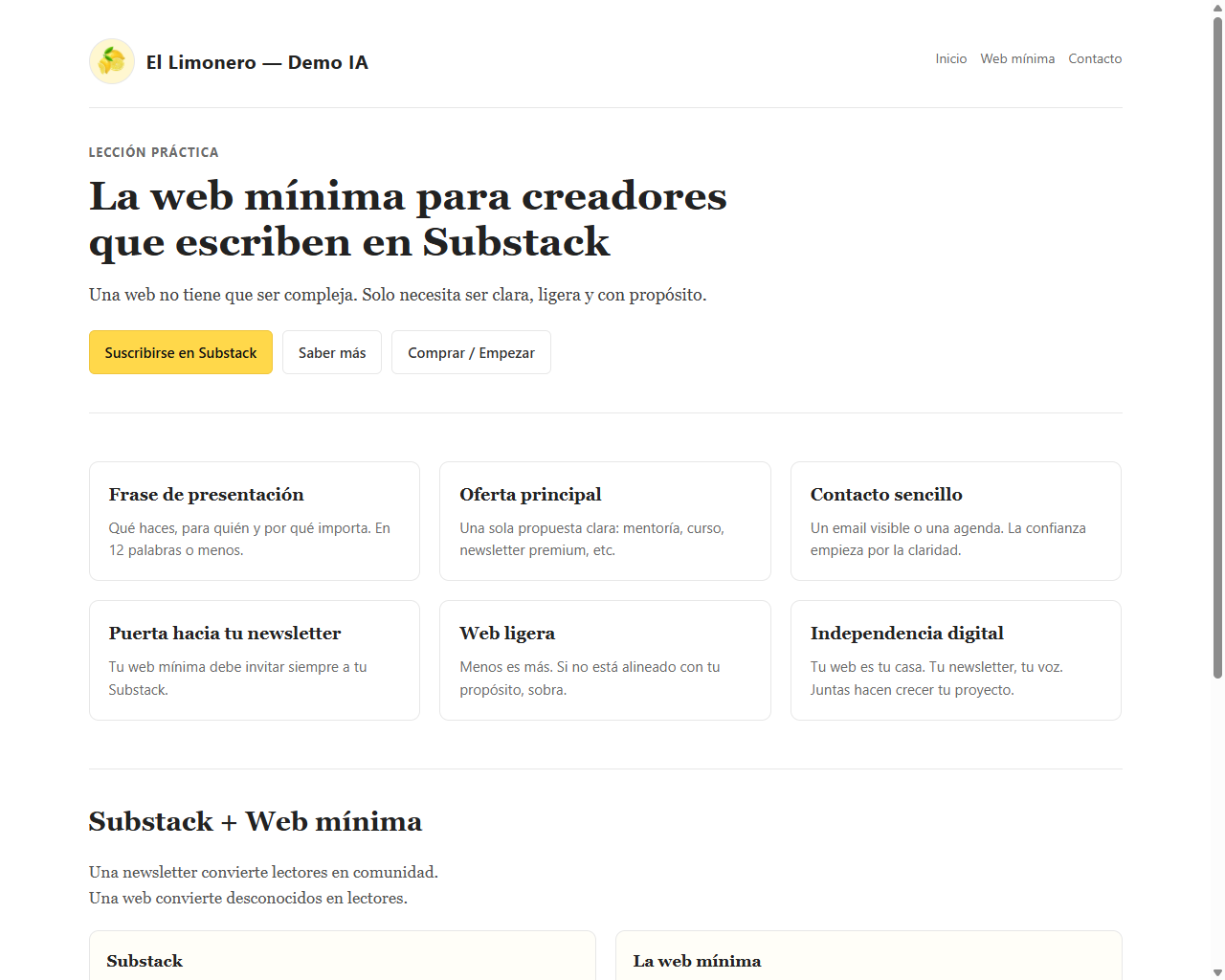Screen dimensions: 1225x980
Task: Click the Substack comparison panel heading
Action: point(145,961)
